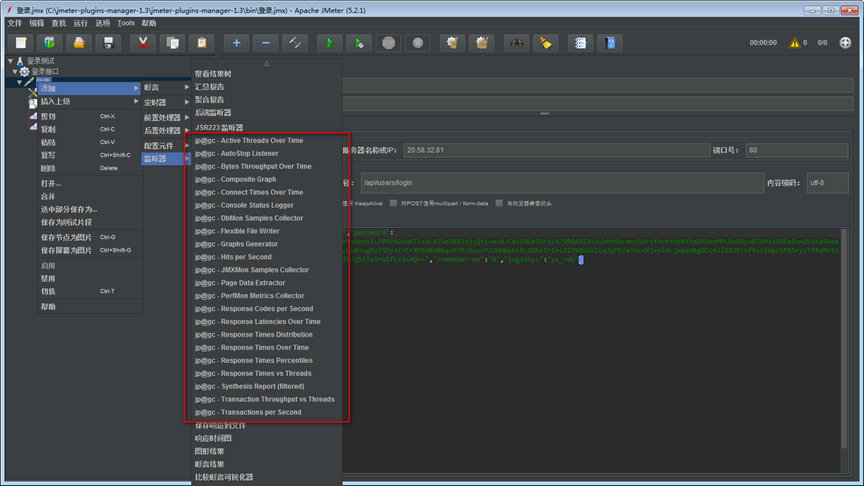Image resolution: width=864 pixels, height=486 pixels.
Task: Click the New test plan toolbar icon
Action: pyautogui.click(x=21, y=43)
